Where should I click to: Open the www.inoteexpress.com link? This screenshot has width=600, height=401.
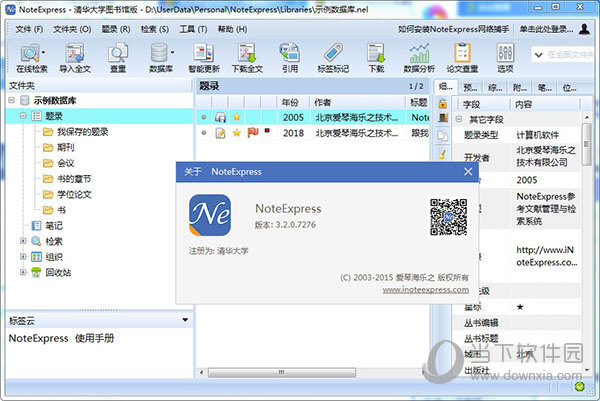(x=426, y=290)
